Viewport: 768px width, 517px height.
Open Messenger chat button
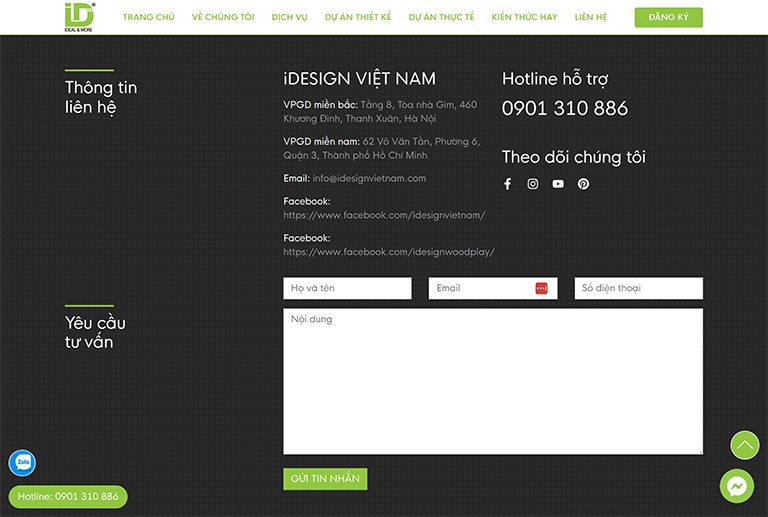tap(736, 486)
